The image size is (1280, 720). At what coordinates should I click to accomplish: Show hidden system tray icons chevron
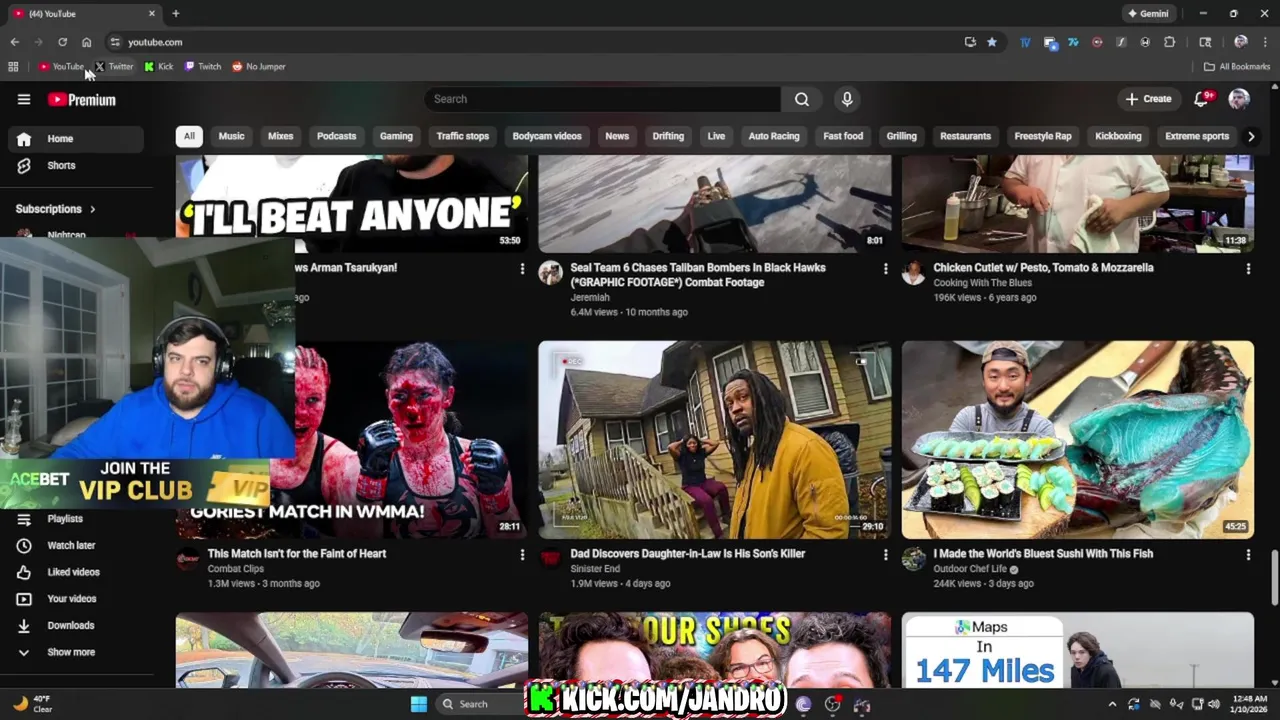tap(1112, 704)
